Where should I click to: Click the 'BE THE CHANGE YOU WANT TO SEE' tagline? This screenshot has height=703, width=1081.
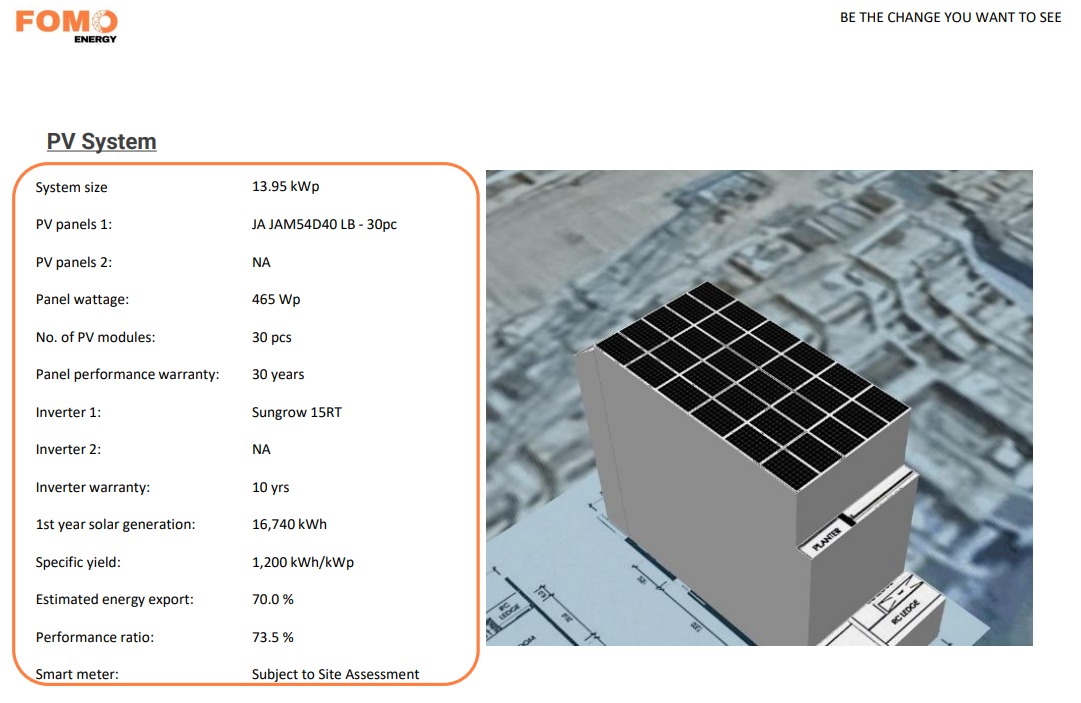950,18
